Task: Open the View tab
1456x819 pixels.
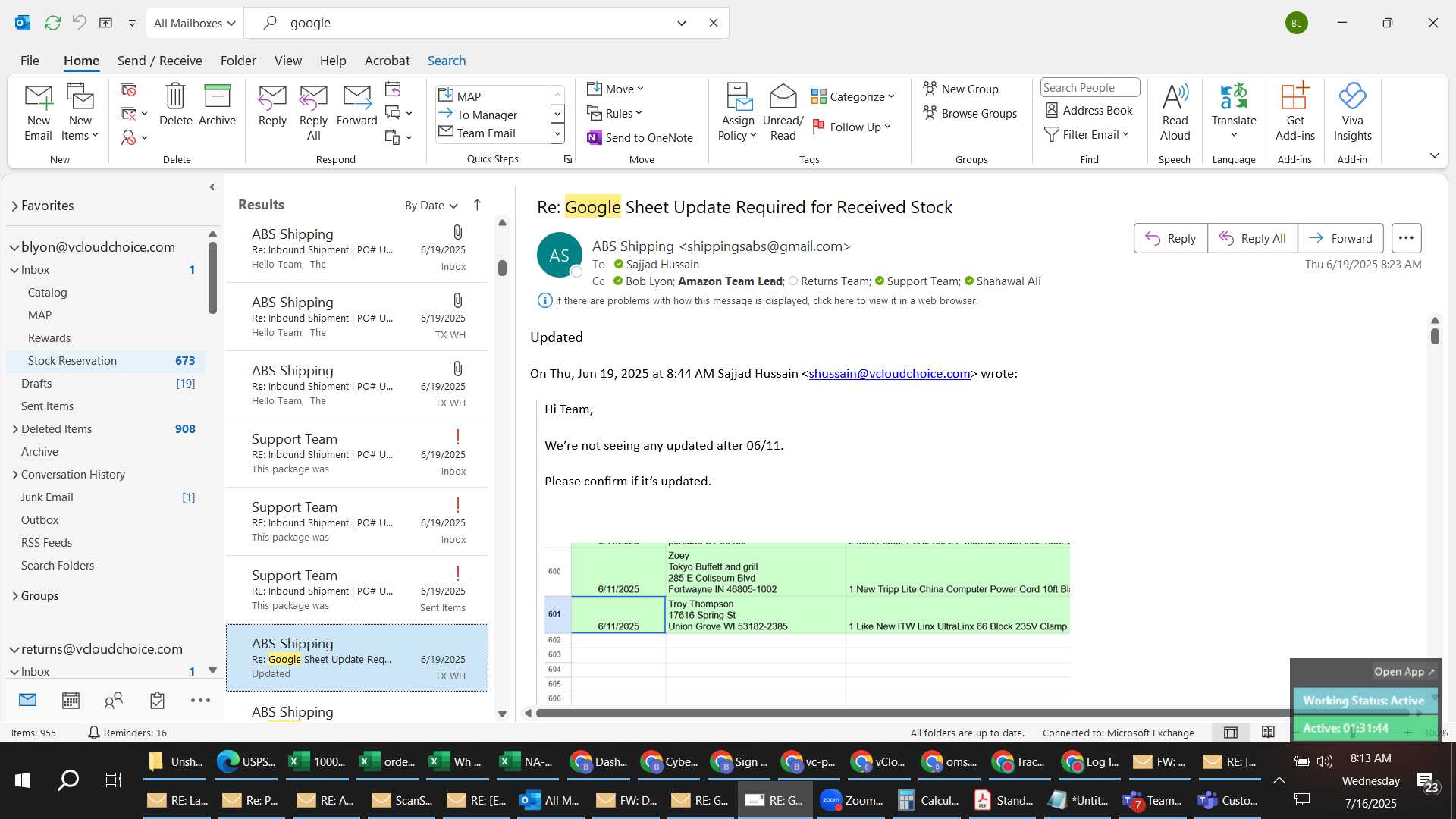Action: pyautogui.click(x=287, y=61)
